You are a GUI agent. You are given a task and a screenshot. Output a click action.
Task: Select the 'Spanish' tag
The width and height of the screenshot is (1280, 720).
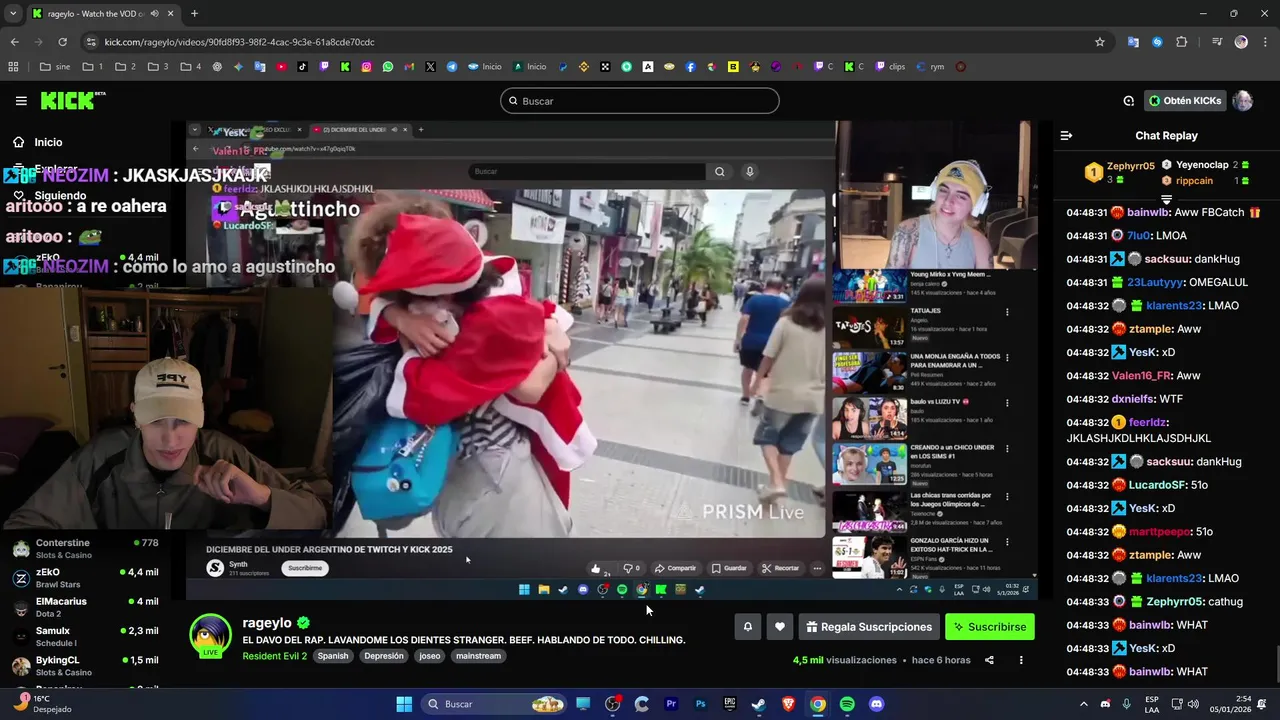coord(333,656)
